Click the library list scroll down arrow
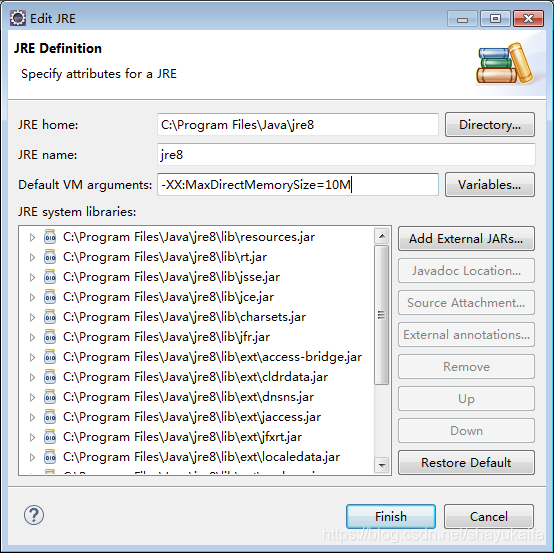554x553 pixels. [382, 465]
